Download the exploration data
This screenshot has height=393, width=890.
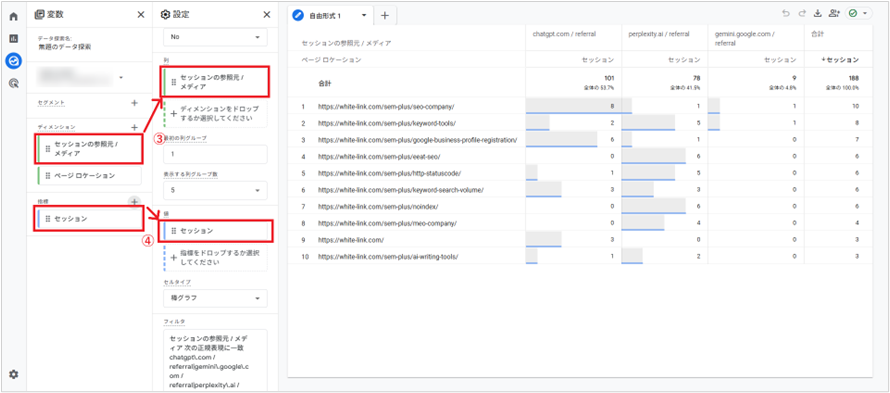tap(818, 14)
